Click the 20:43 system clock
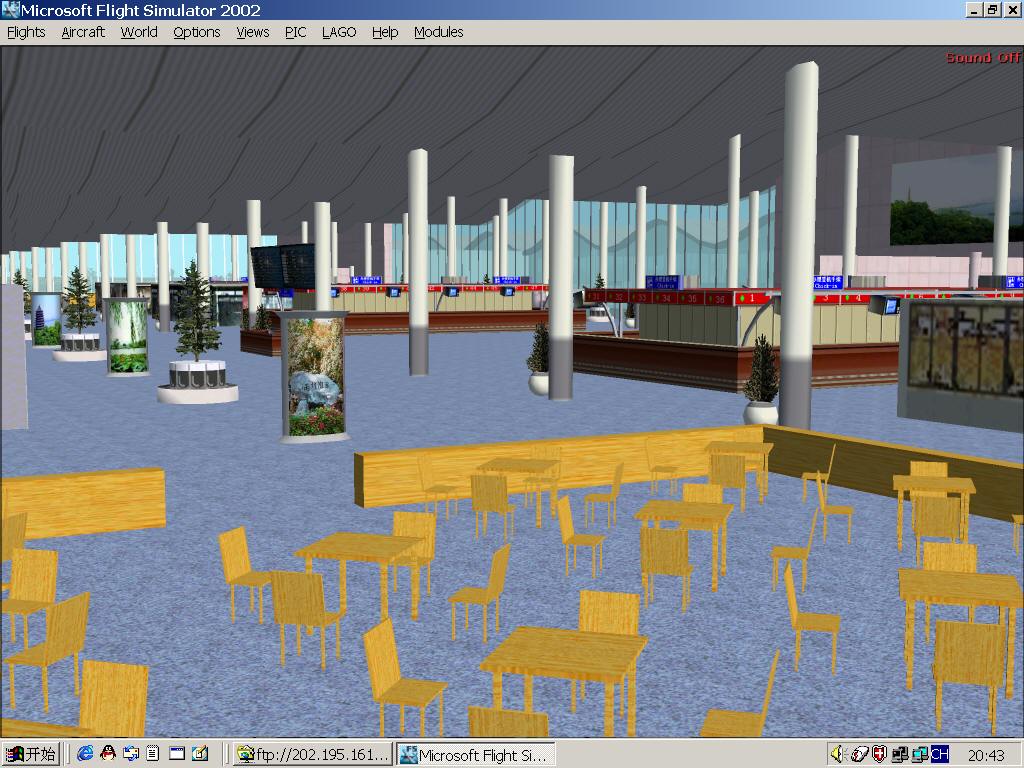 pos(986,755)
